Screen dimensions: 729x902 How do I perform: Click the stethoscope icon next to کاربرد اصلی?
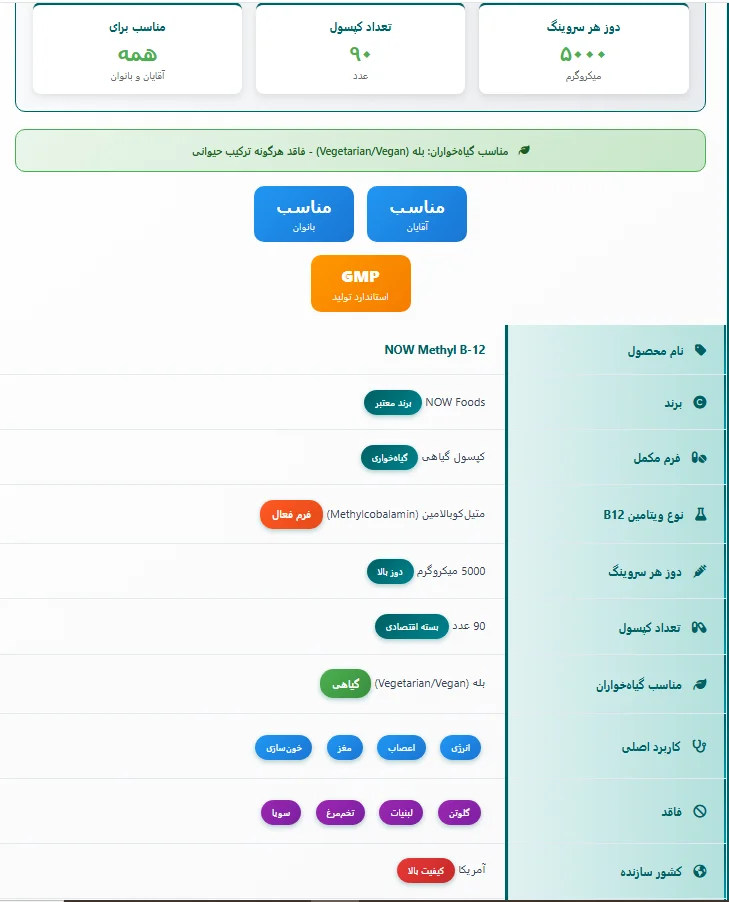coord(700,747)
